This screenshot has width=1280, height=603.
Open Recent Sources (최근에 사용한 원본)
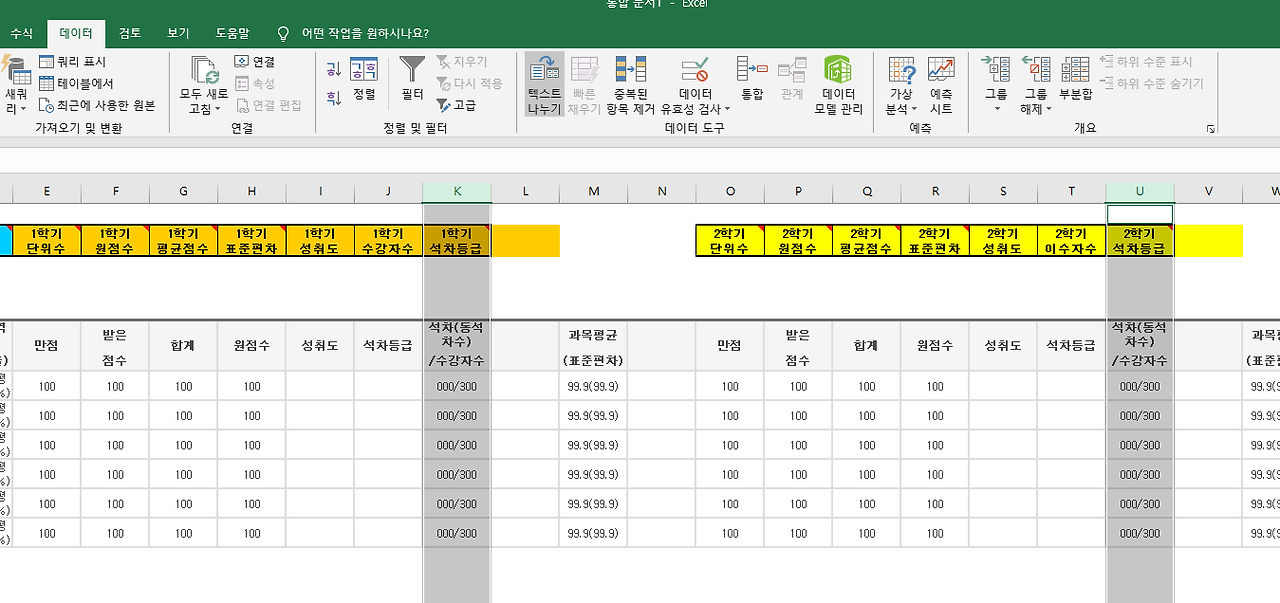point(96,105)
